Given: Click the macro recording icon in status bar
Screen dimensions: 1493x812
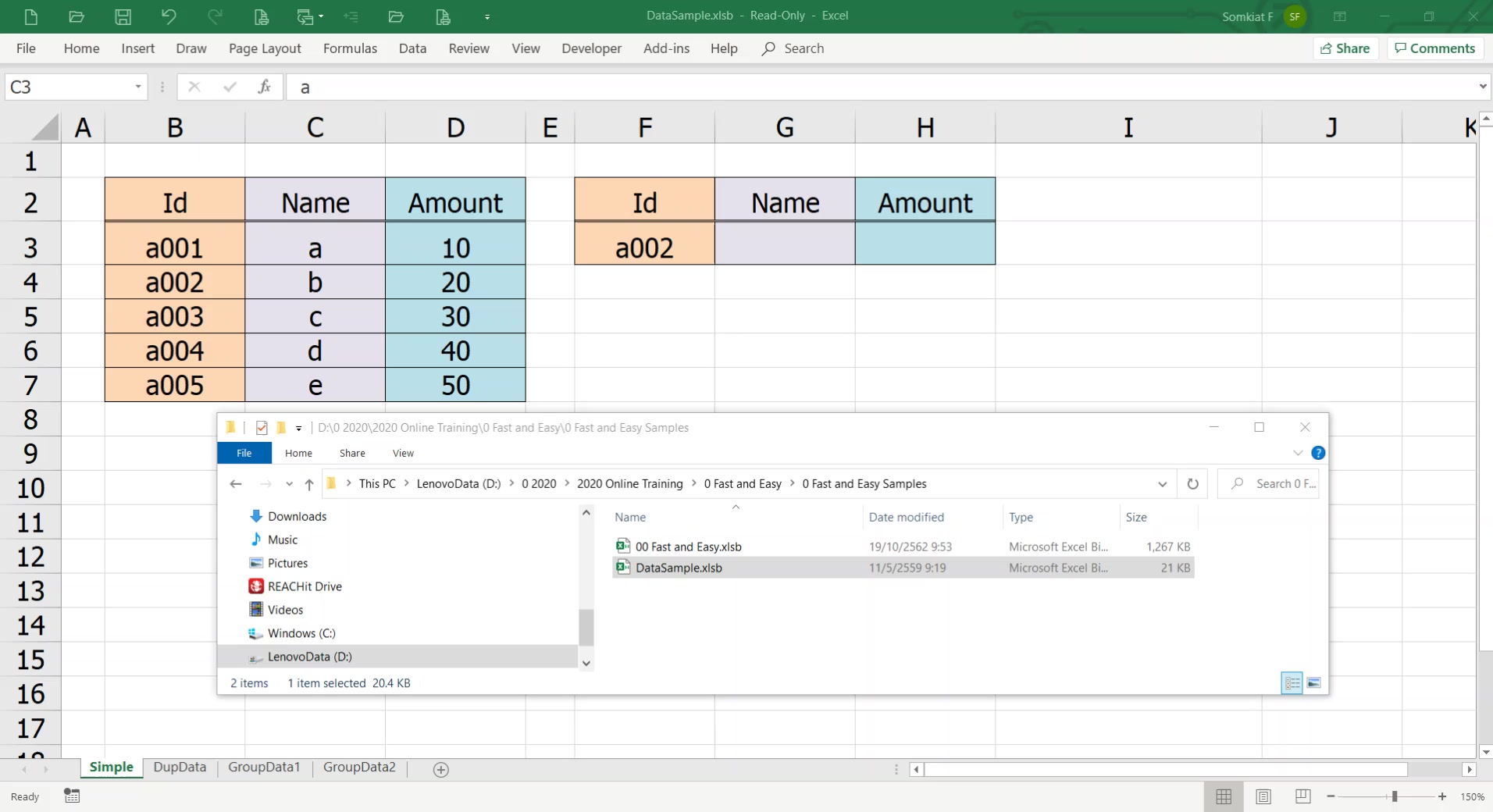Looking at the screenshot, I should pyautogui.click(x=72, y=796).
